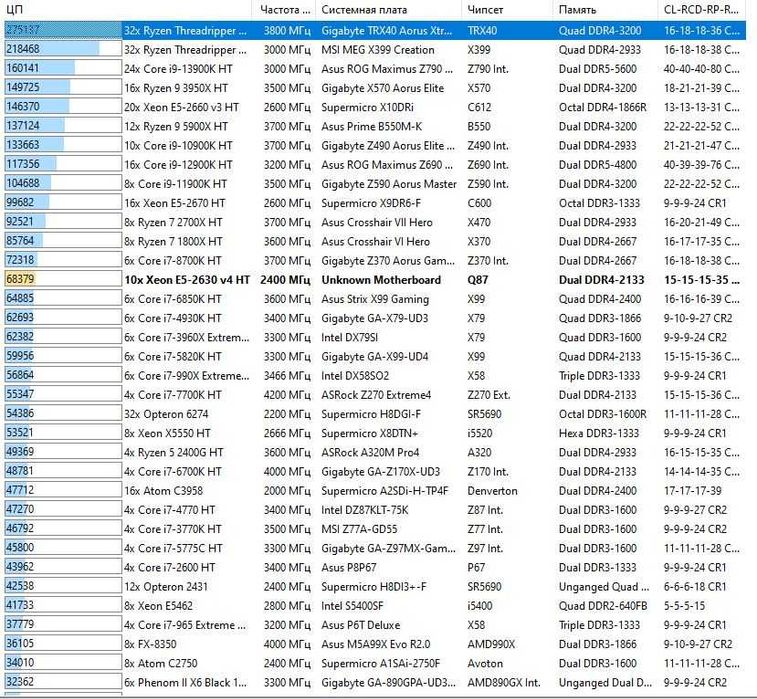
Task: Sort by the Память column header
Action: [x=605, y=9]
